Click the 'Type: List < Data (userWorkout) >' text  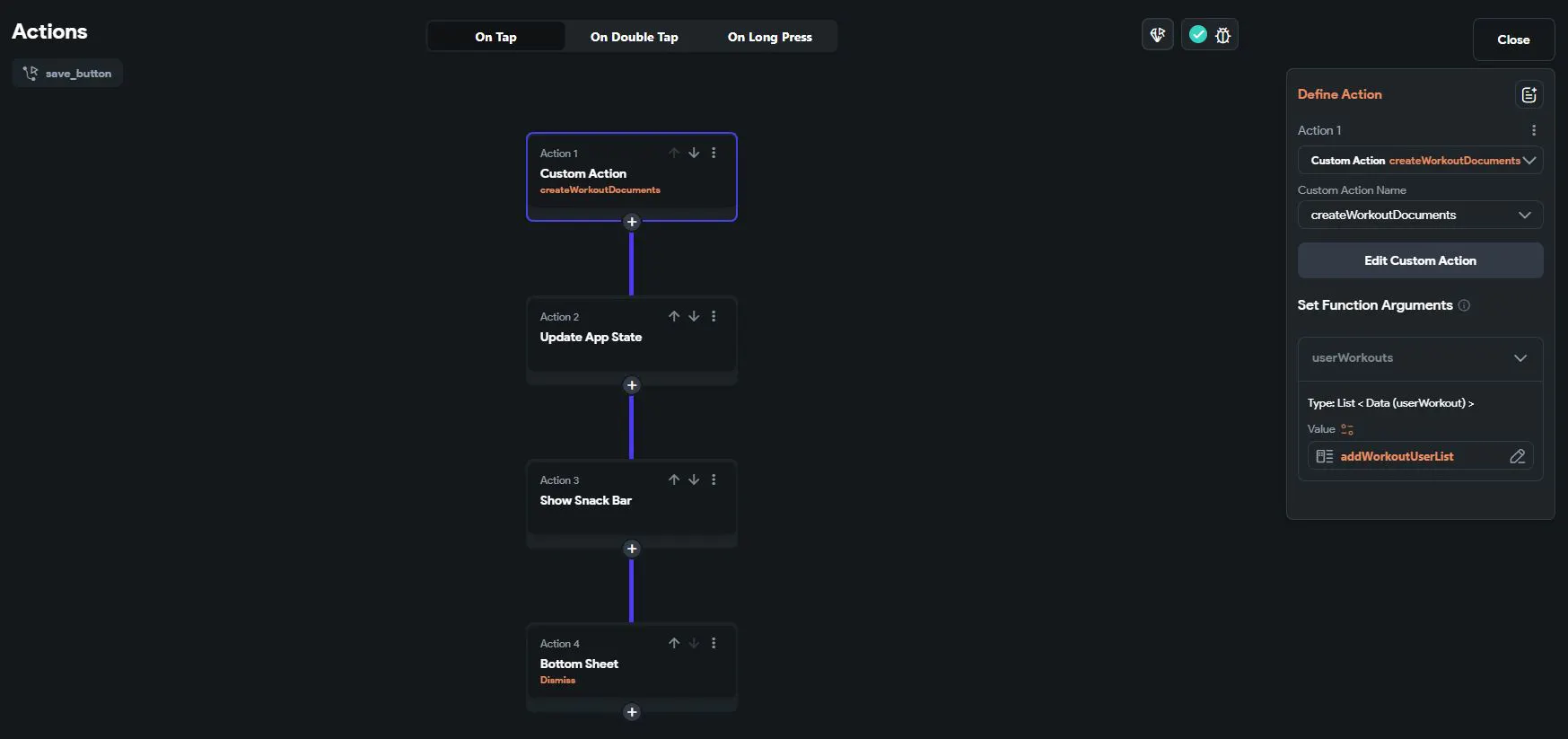click(1390, 403)
